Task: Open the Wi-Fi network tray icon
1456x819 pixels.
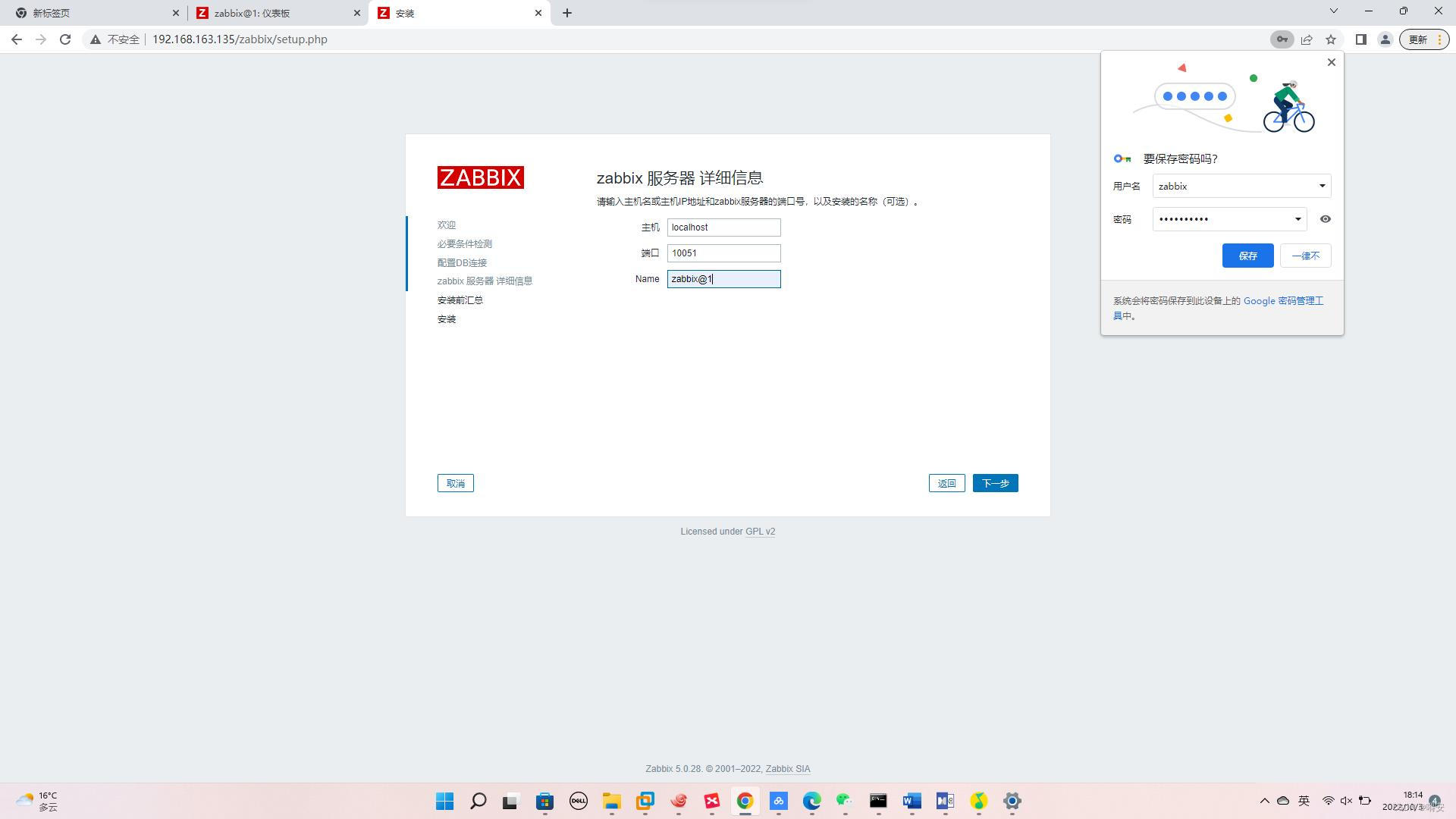Action: pyautogui.click(x=1328, y=801)
